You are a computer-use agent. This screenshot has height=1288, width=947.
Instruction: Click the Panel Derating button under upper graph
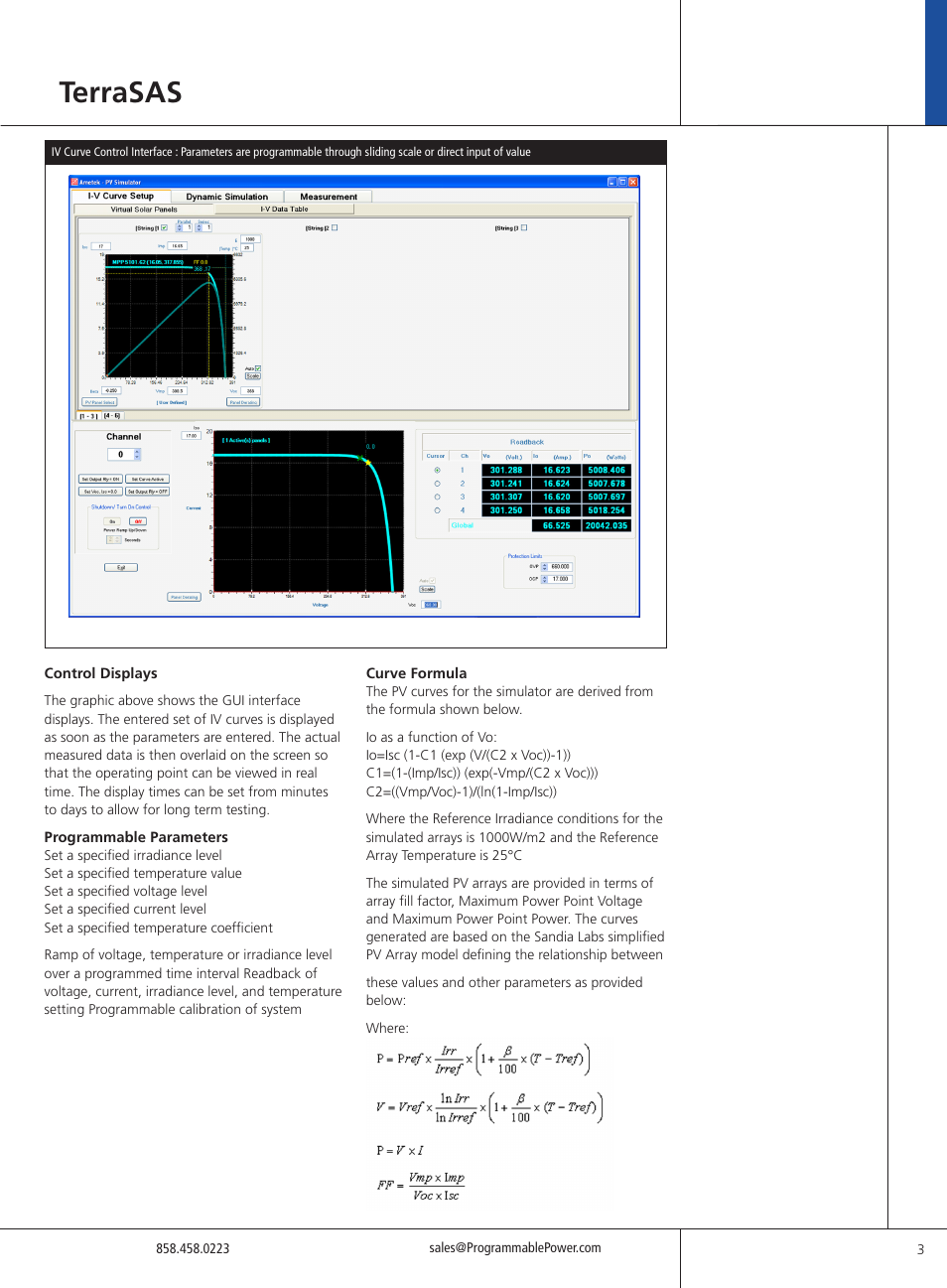coord(243,402)
